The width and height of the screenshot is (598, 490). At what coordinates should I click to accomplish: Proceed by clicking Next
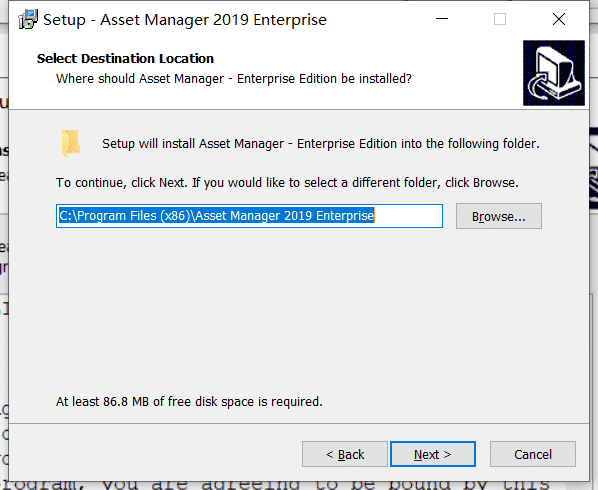pos(433,454)
